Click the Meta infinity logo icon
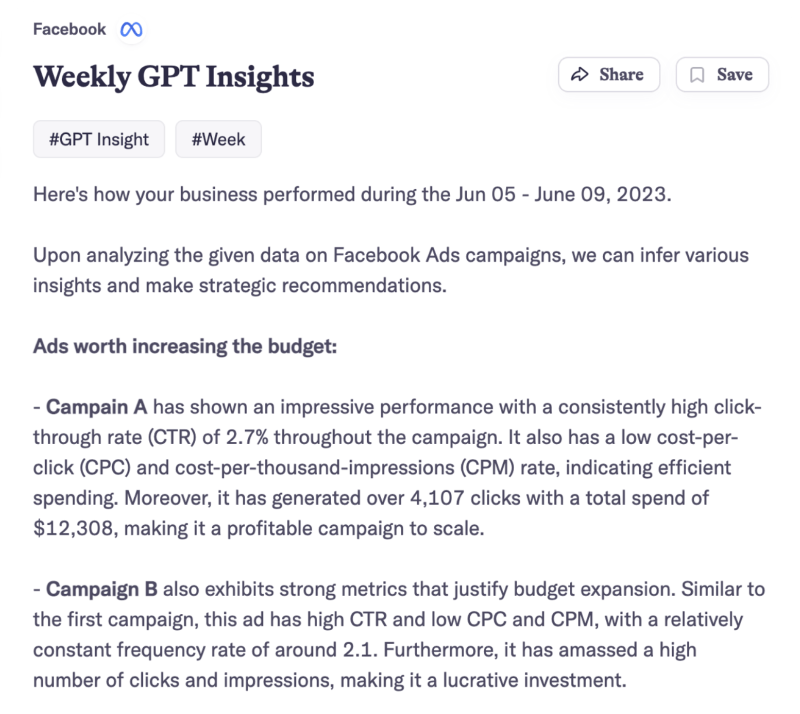 coord(131,29)
